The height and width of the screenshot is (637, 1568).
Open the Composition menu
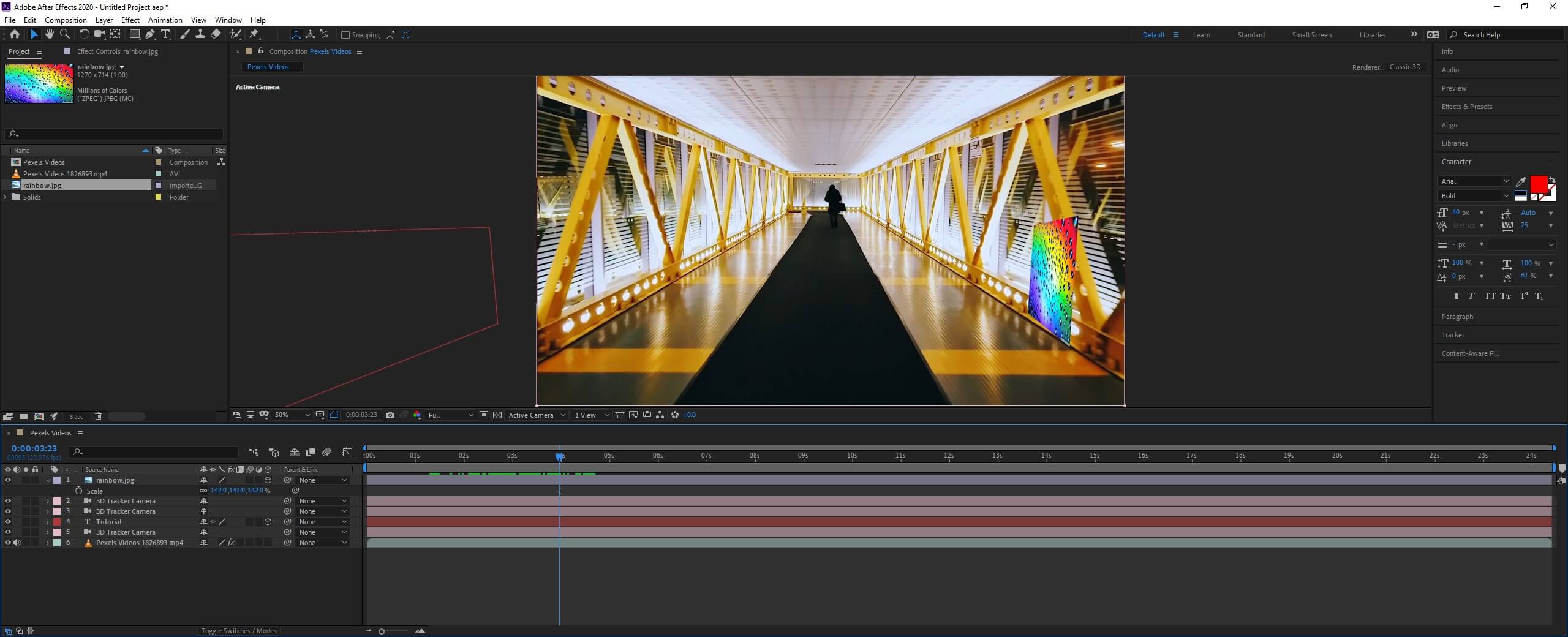click(66, 20)
